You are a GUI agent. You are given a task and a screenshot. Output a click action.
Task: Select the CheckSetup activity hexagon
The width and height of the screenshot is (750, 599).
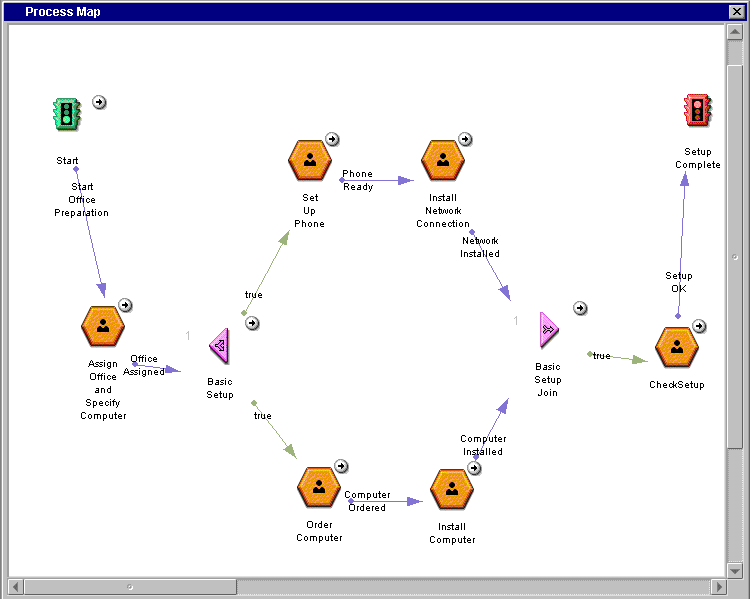pyautogui.click(x=677, y=347)
